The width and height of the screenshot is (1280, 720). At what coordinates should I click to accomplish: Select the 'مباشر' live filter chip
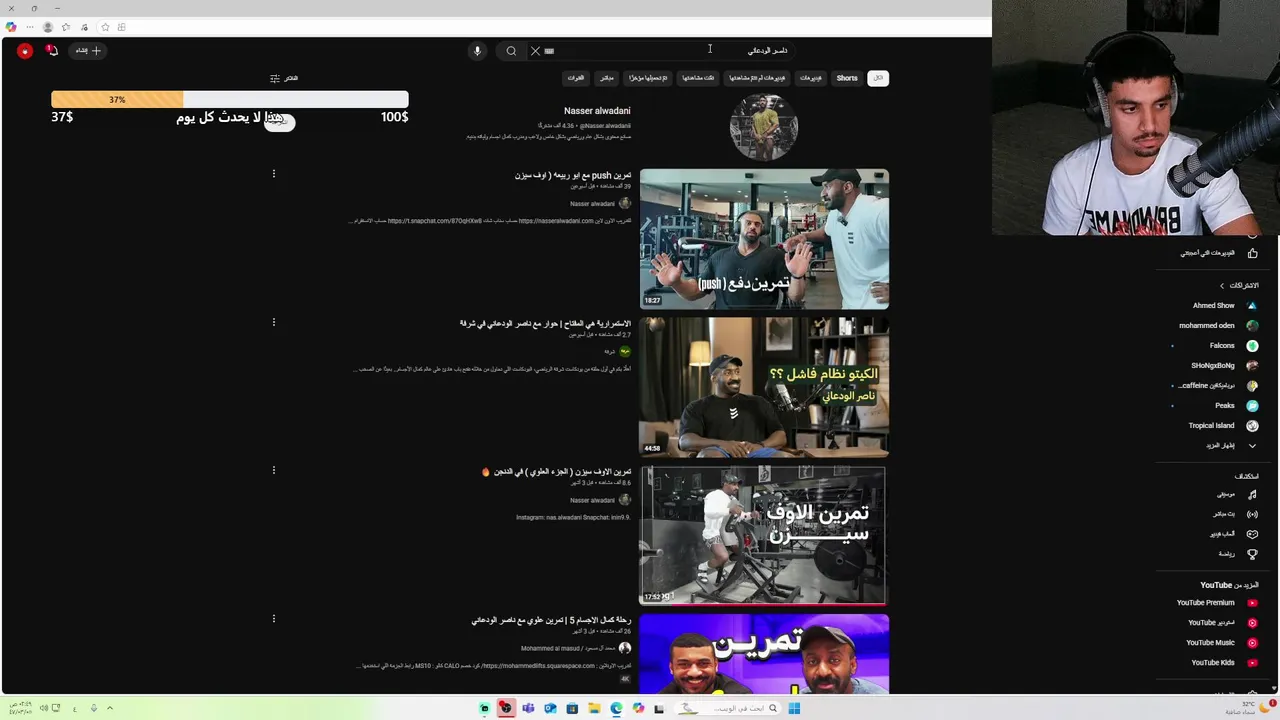[606, 78]
